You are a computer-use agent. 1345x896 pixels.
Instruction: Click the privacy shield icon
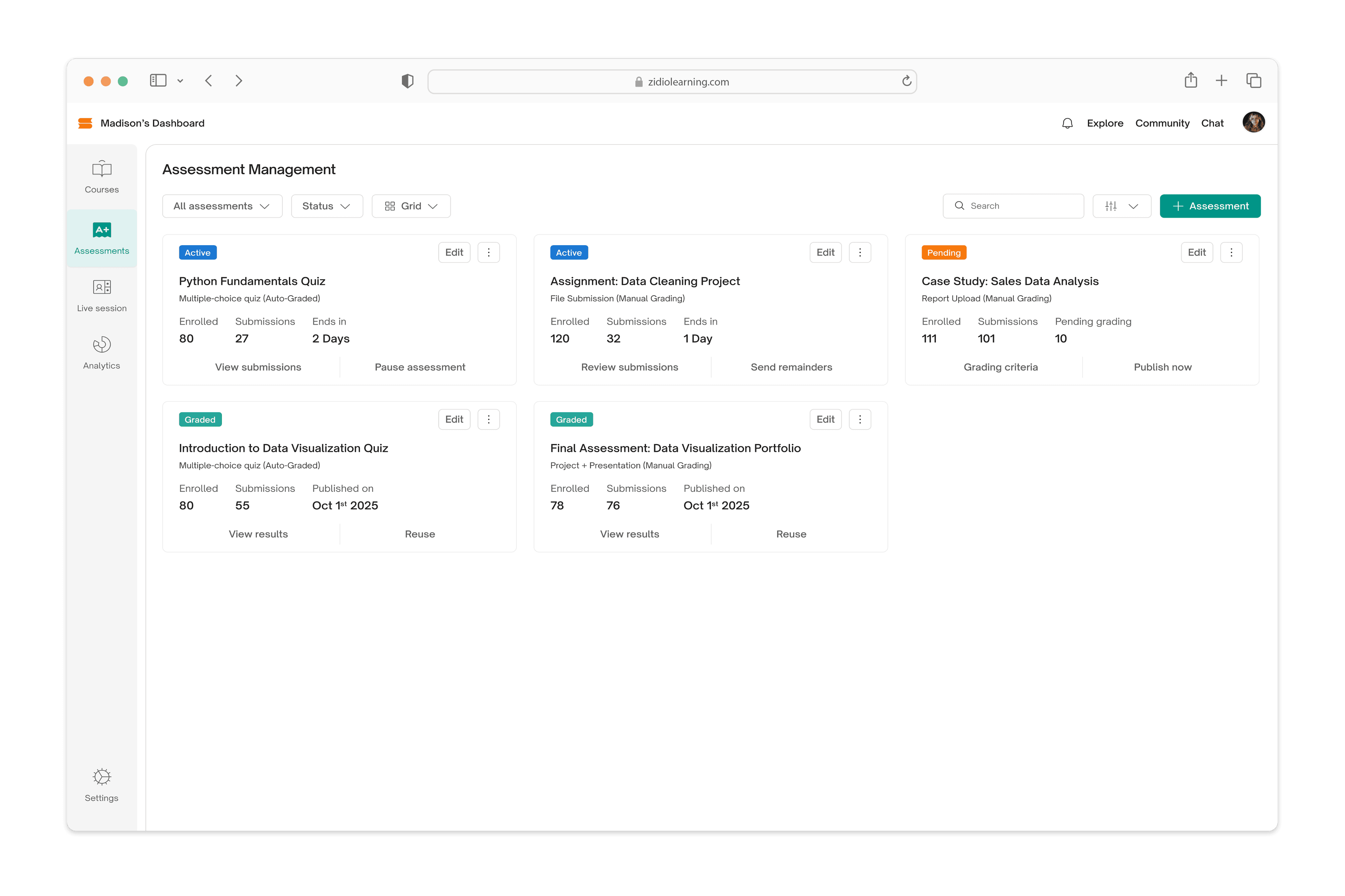pyautogui.click(x=408, y=81)
